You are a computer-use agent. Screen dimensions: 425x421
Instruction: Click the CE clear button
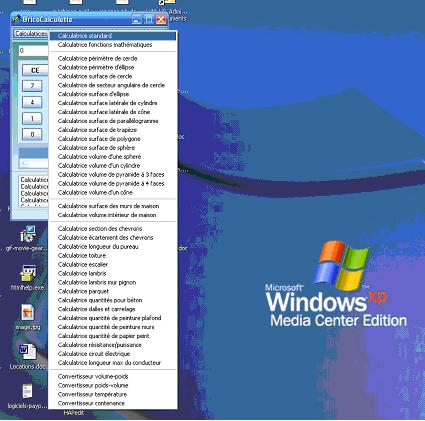35,70
